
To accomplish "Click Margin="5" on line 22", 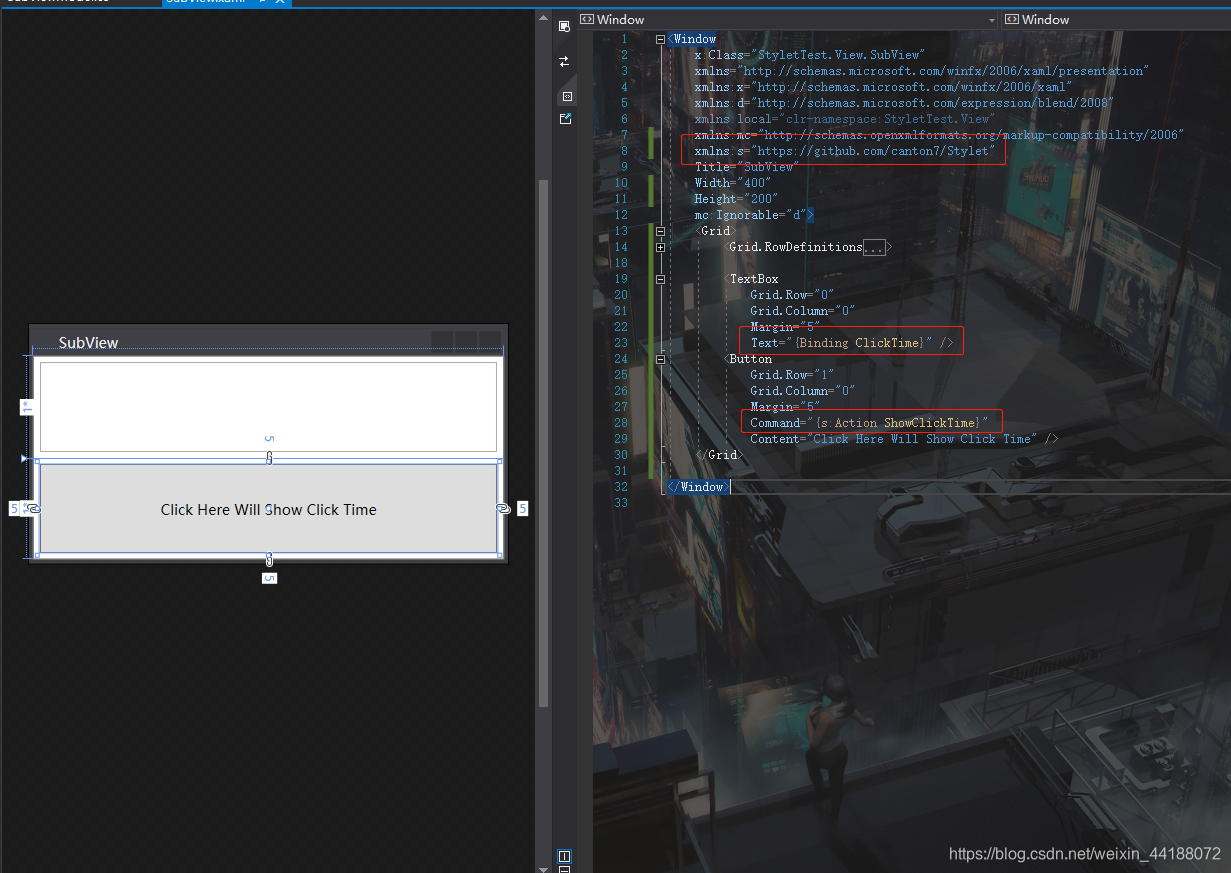I will tap(784, 327).
